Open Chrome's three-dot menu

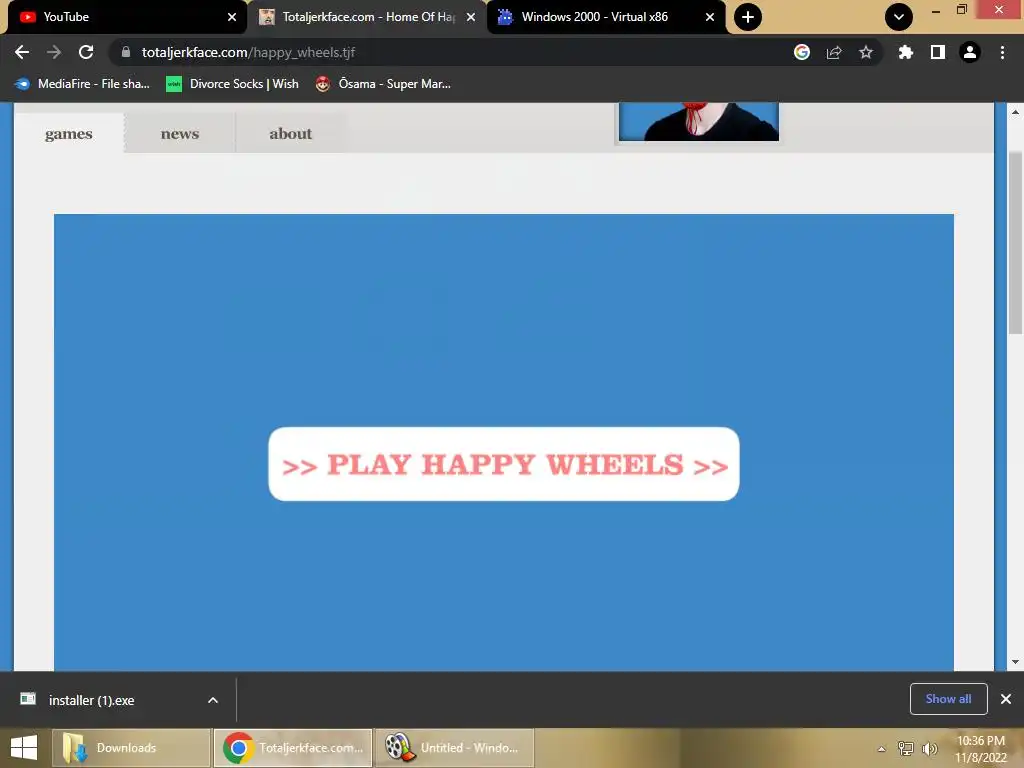pos(1002,52)
